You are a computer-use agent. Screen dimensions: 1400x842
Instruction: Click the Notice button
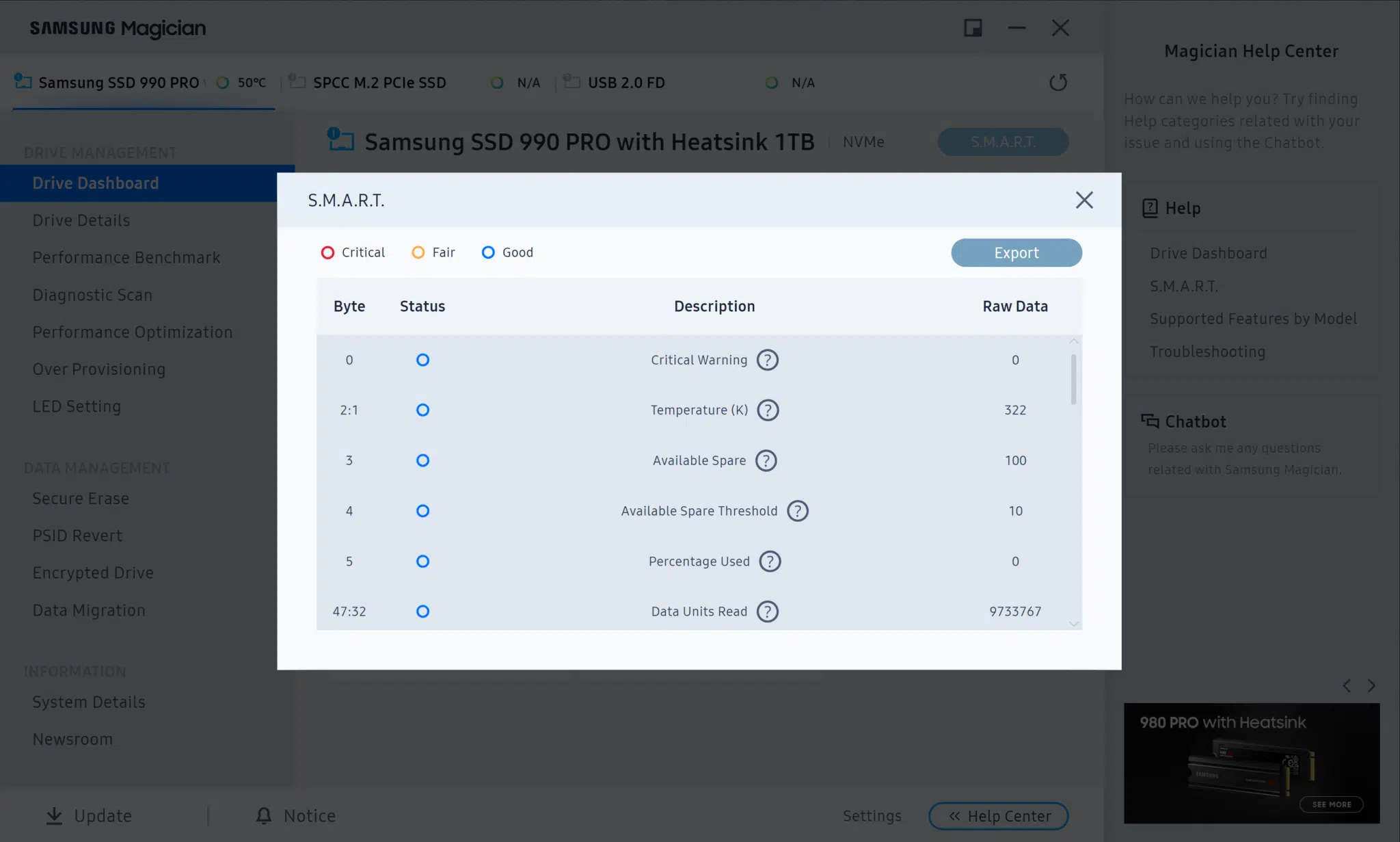click(x=296, y=815)
